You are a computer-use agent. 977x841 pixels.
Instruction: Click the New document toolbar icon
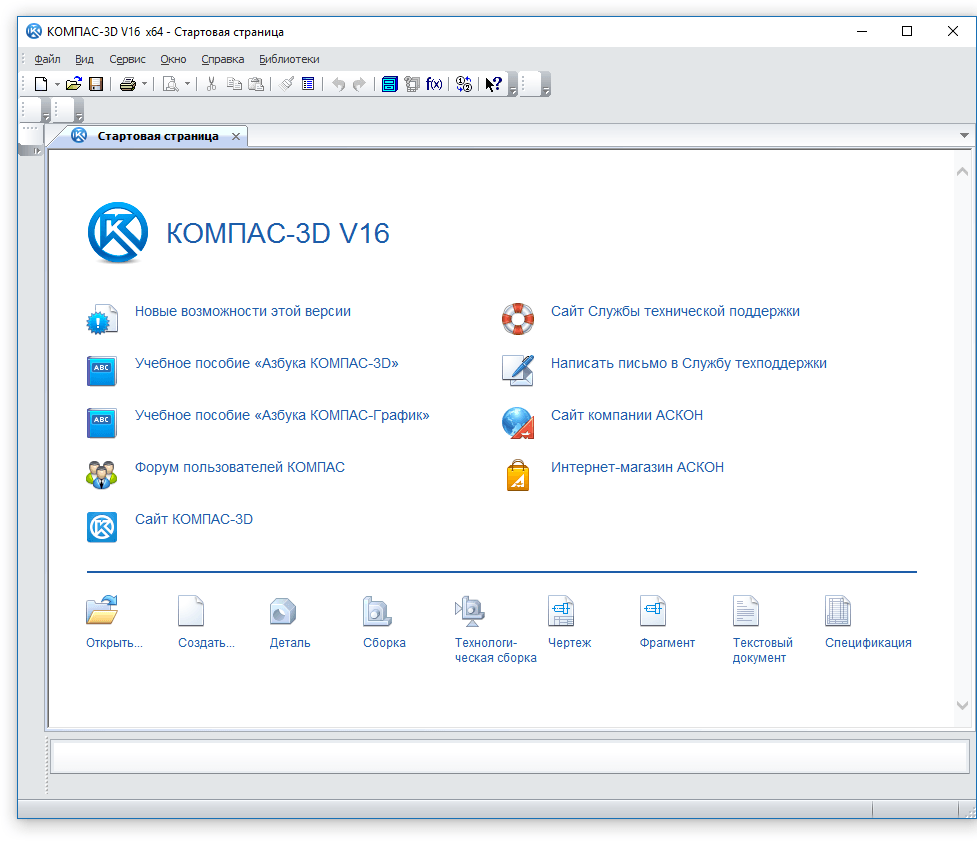[x=41, y=85]
